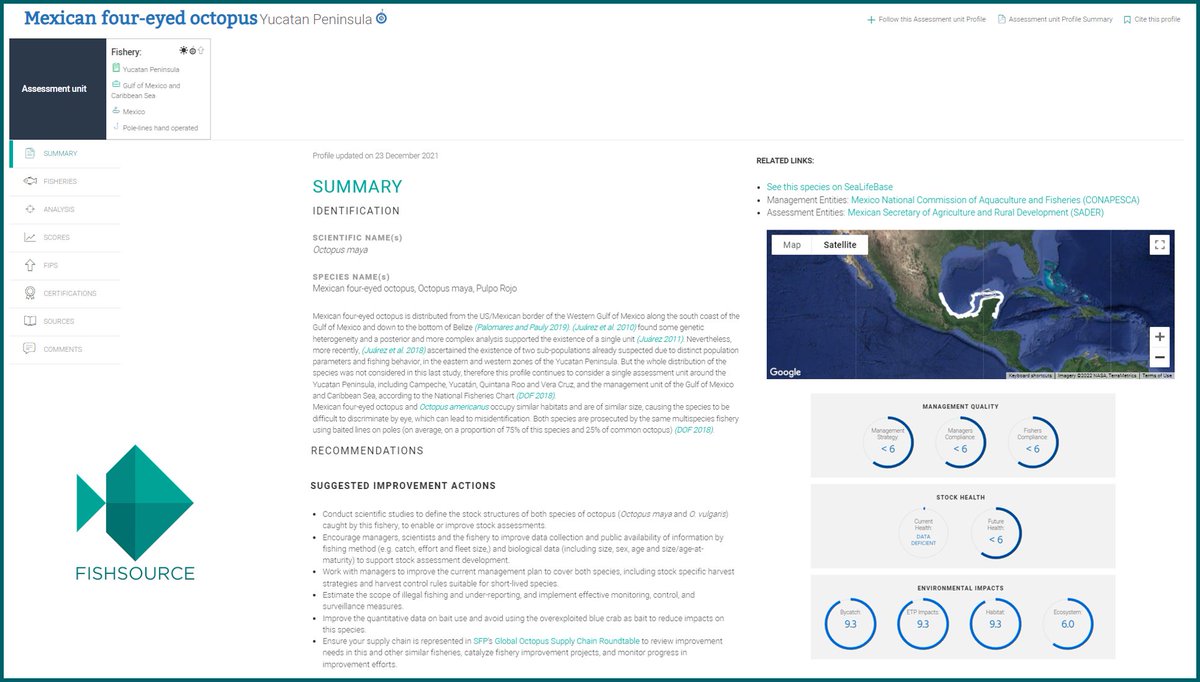Screen dimensions: 1200x682
Task: Click the open book icon beside Sources
Action: [30, 321]
